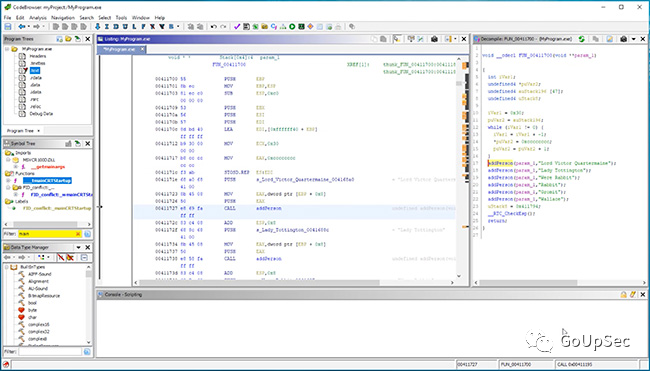The height and width of the screenshot is (371, 650).
Task: Open the Tools menu
Action: click(121, 18)
